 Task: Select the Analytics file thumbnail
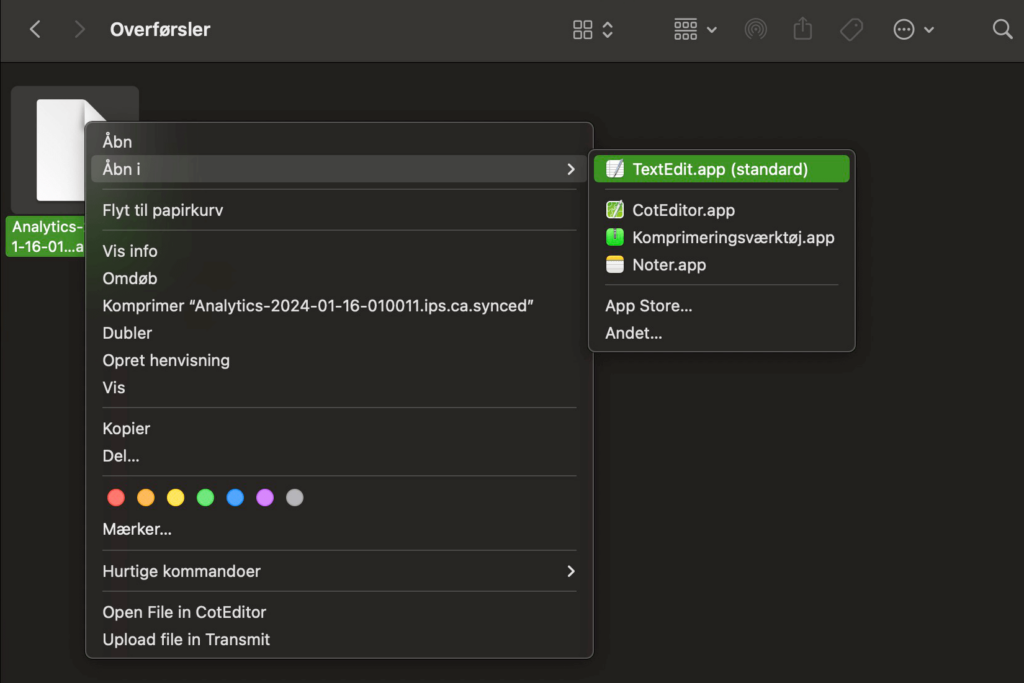point(62,150)
